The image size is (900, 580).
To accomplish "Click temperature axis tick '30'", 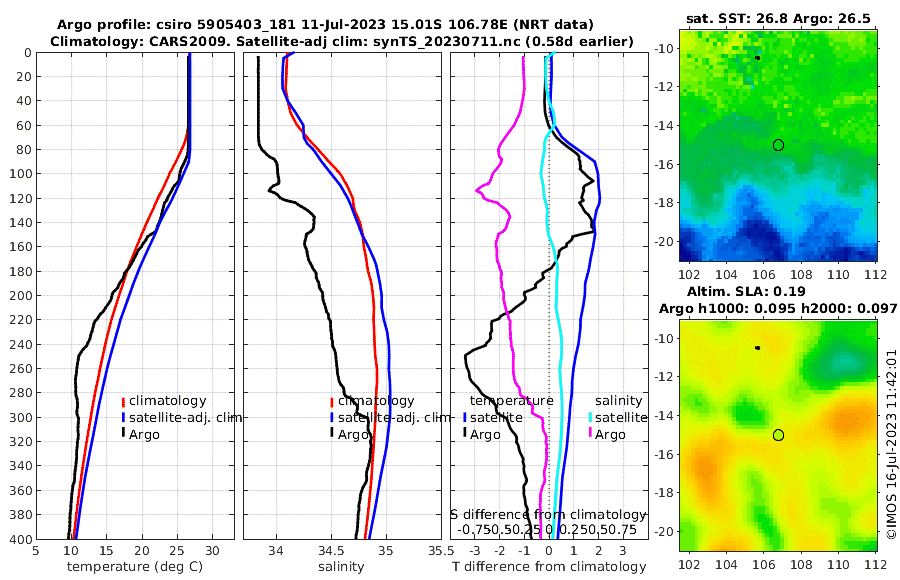I will coord(212,551).
